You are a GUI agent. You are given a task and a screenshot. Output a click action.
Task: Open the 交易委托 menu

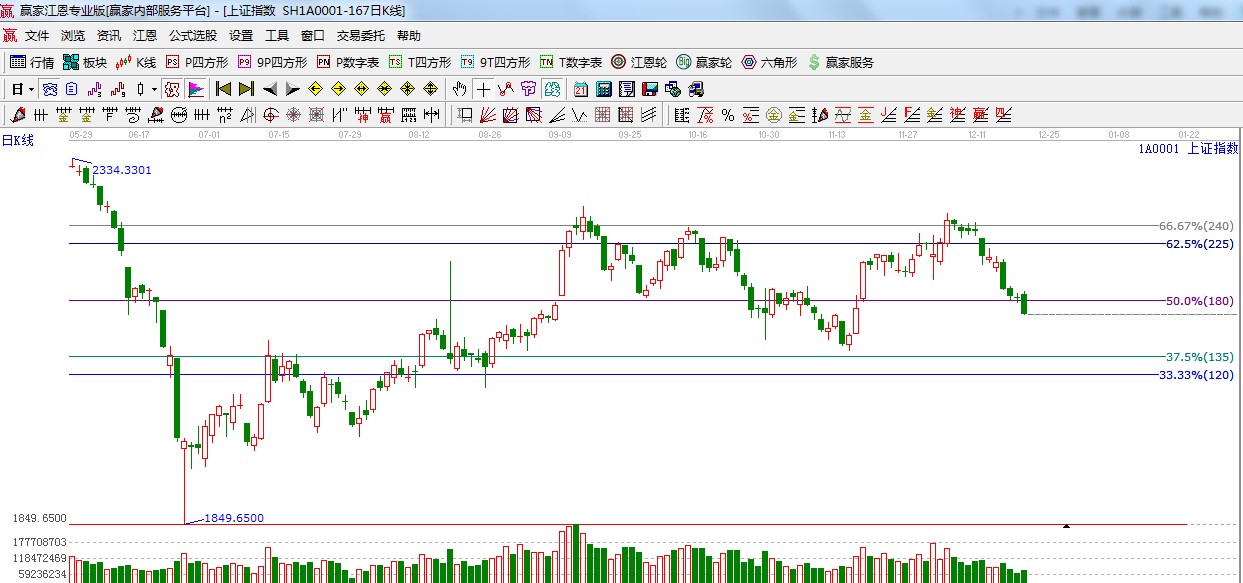pyautogui.click(x=360, y=36)
